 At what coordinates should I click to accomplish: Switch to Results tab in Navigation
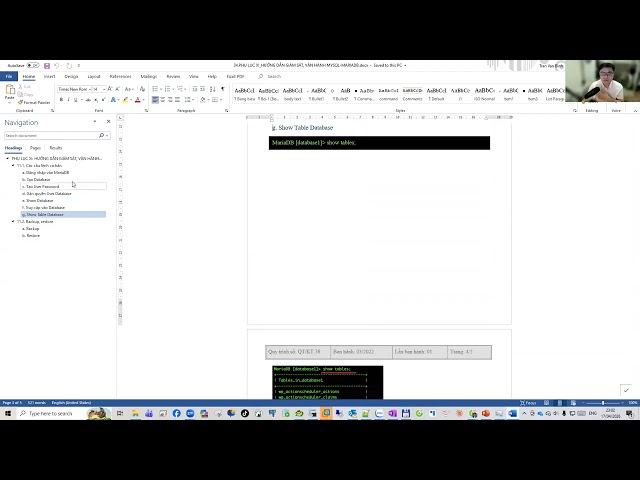56,148
